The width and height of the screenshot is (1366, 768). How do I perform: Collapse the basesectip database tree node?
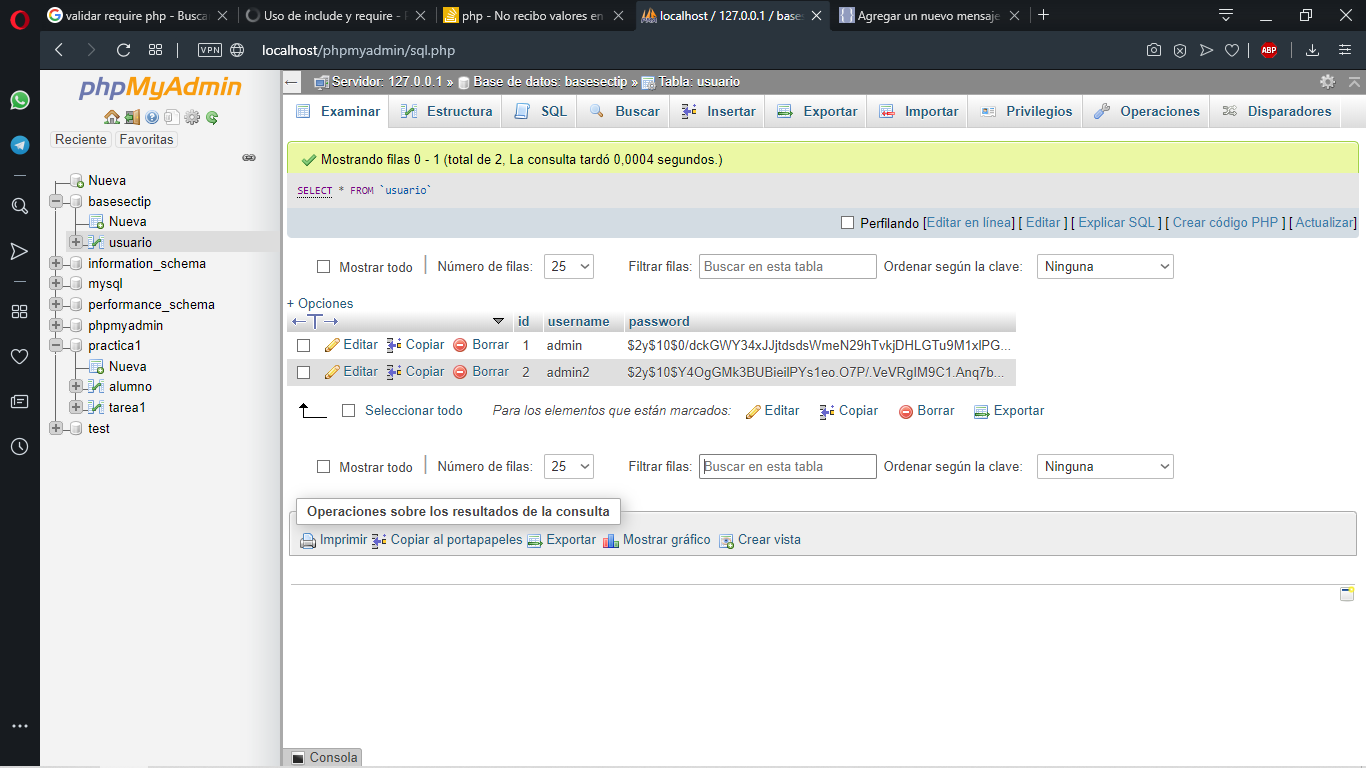(56, 201)
